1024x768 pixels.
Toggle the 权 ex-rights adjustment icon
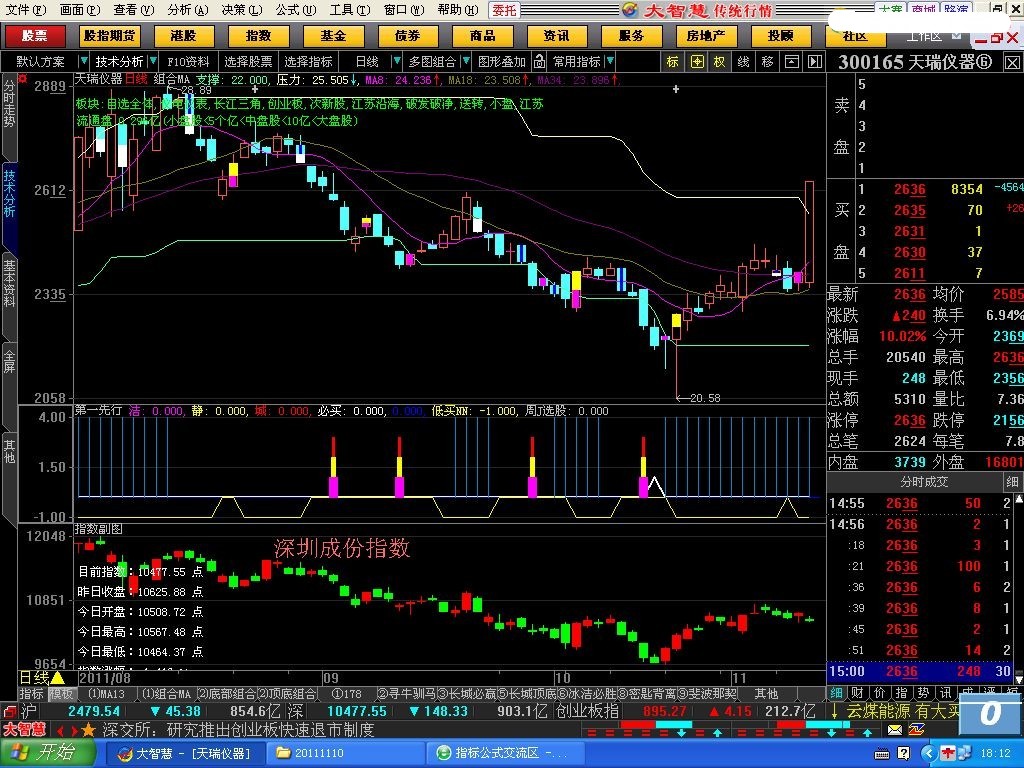pyautogui.click(x=720, y=62)
